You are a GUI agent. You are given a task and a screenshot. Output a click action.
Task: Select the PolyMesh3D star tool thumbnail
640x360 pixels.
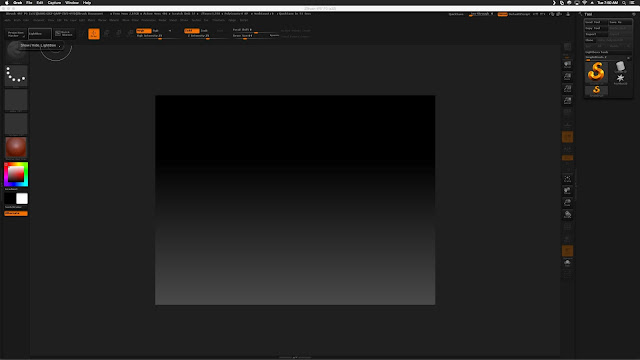(620, 78)
